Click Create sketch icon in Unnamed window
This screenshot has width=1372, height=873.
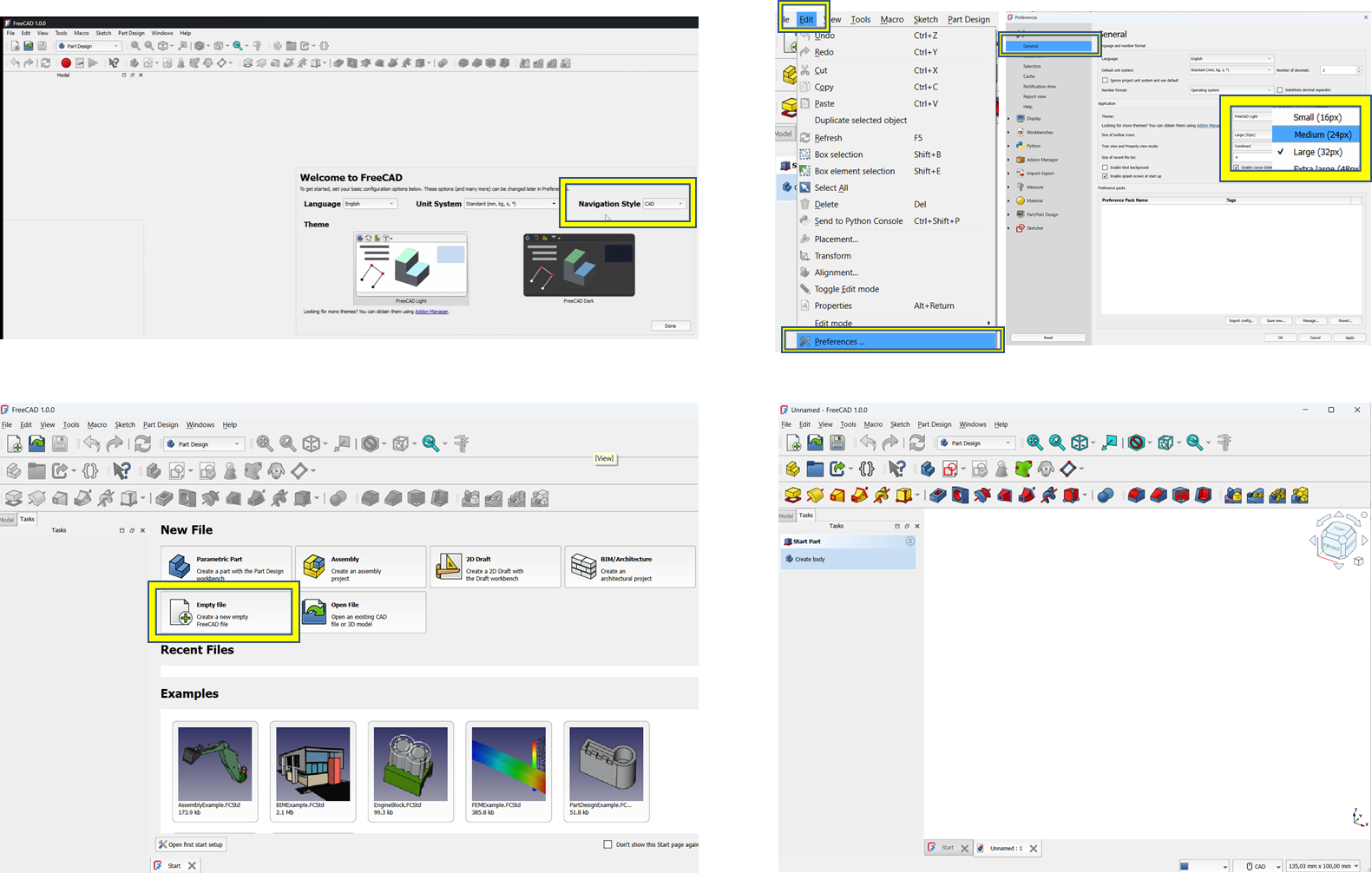[x=950, y=469]
